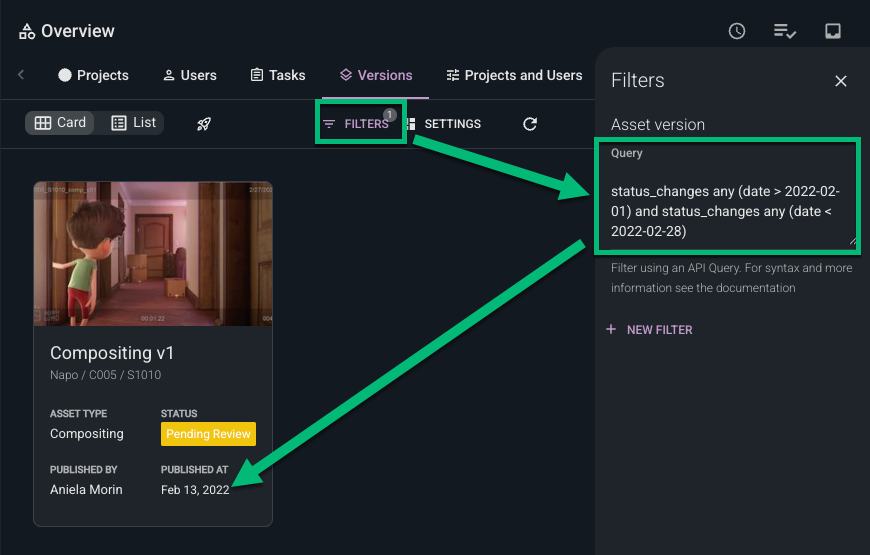Click the Filters panel heading
The height and width of the screenshot is (555, 870).
(638, 80)
